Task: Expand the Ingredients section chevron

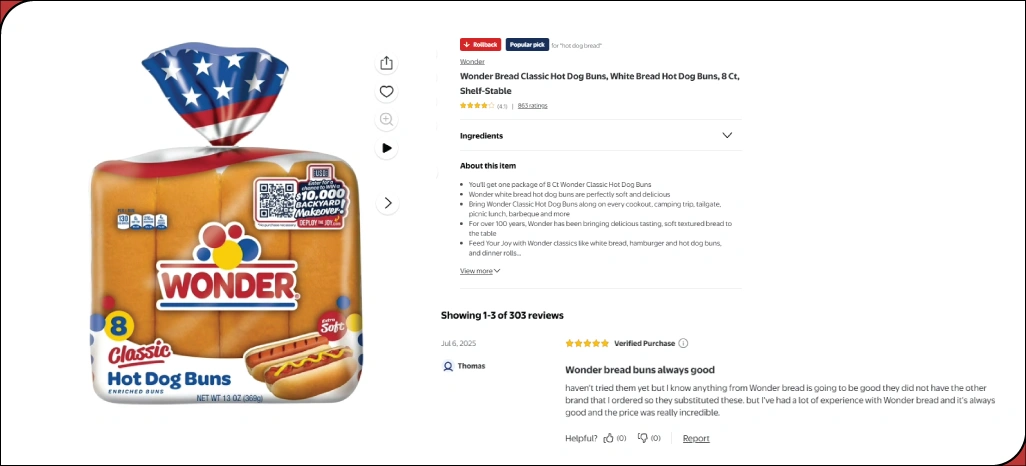Action: [727, 135]
